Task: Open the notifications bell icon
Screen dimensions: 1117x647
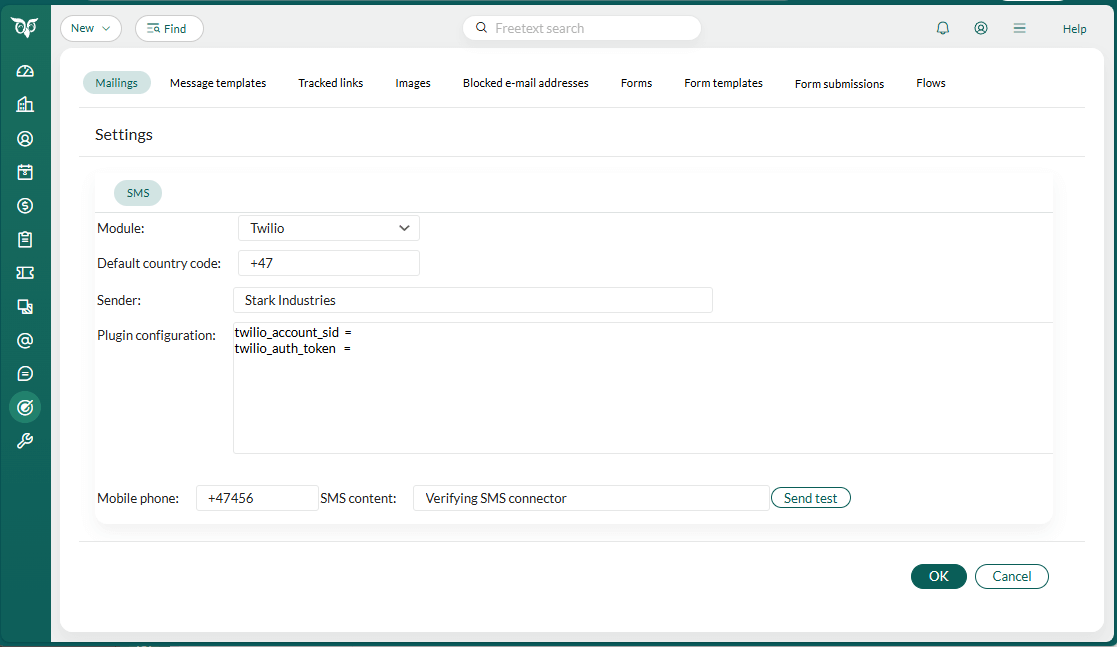Action: (942, 28)
